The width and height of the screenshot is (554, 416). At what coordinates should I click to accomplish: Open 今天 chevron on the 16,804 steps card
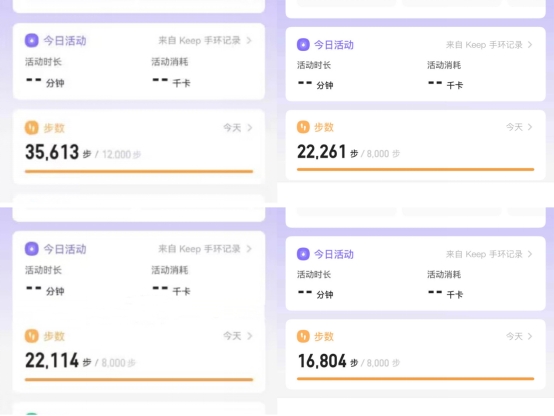[x=519, y=336]
